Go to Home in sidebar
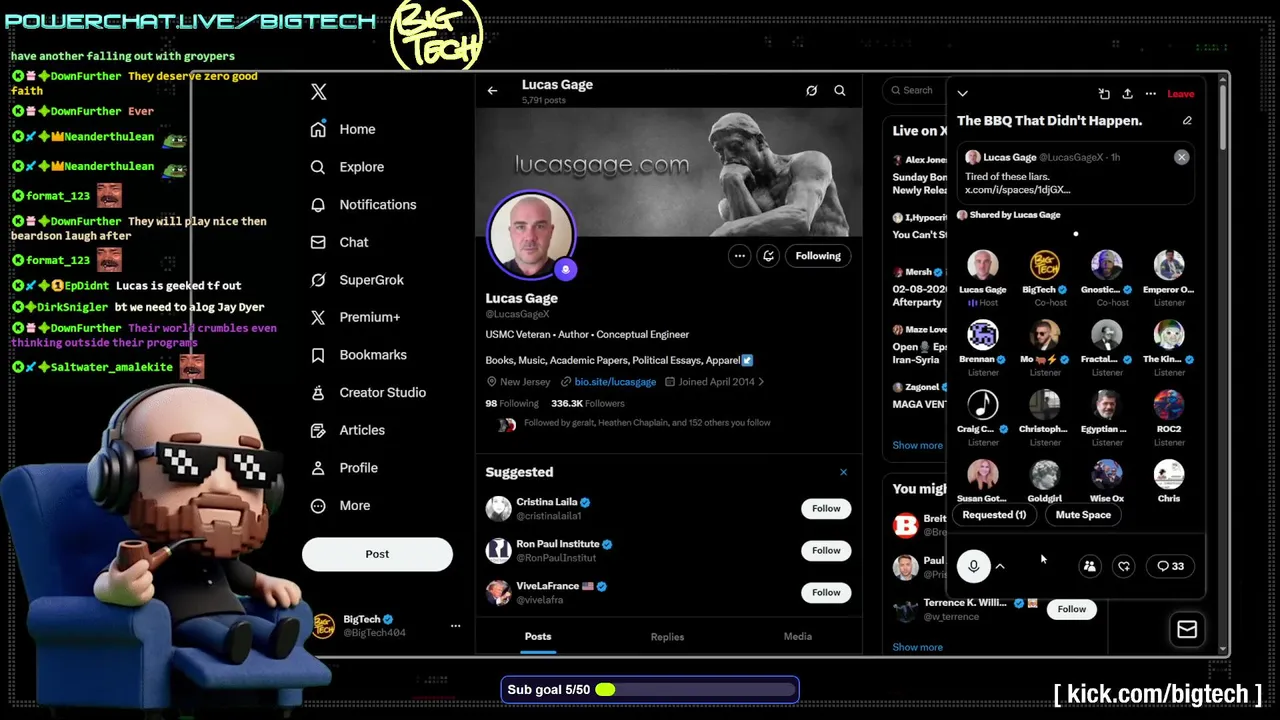 (343, 129)
